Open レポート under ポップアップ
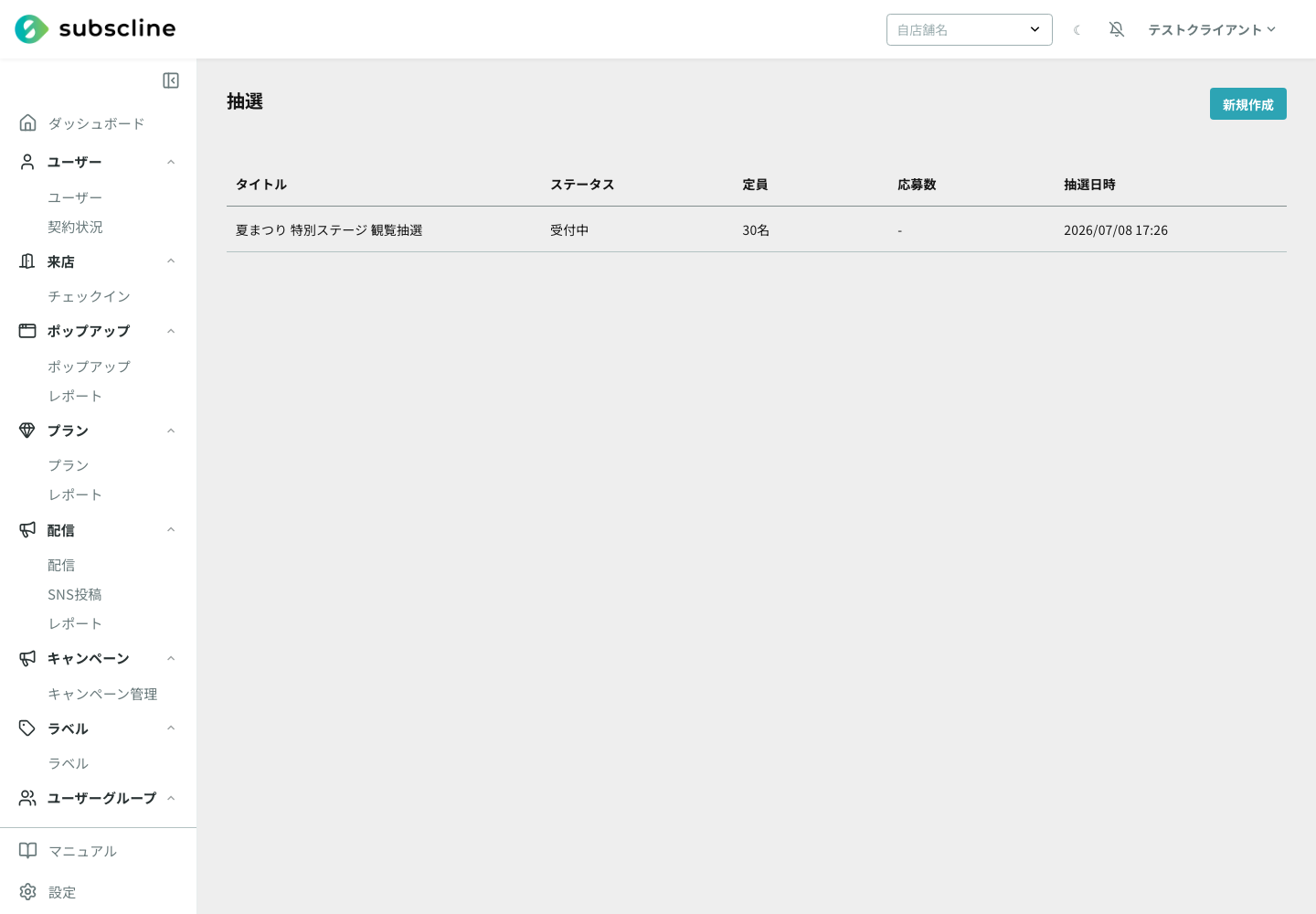The height and width of the screenshot is (914, 1316). 75,396
